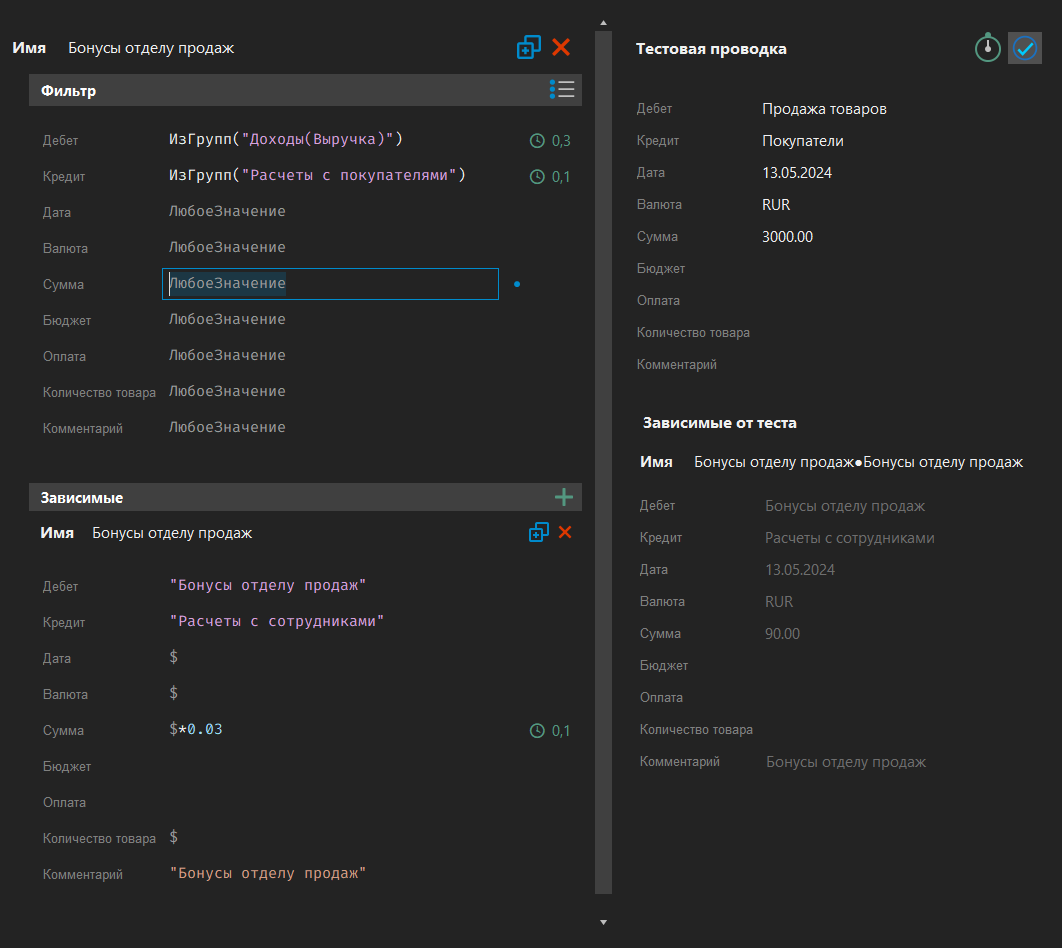Click the blue dot beside the Сумма field
The width and height of the screenshot is (1062, 948).
tap(517, 284)
